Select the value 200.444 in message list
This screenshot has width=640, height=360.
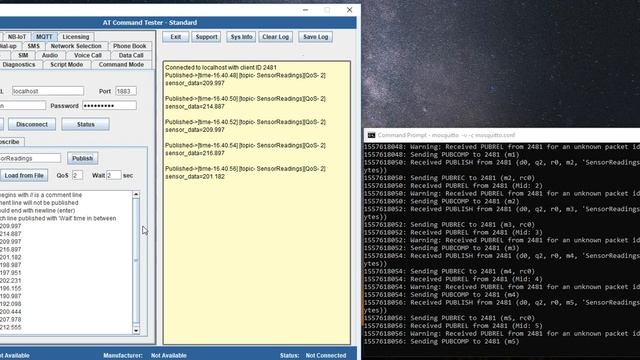(x=11, y=312)
